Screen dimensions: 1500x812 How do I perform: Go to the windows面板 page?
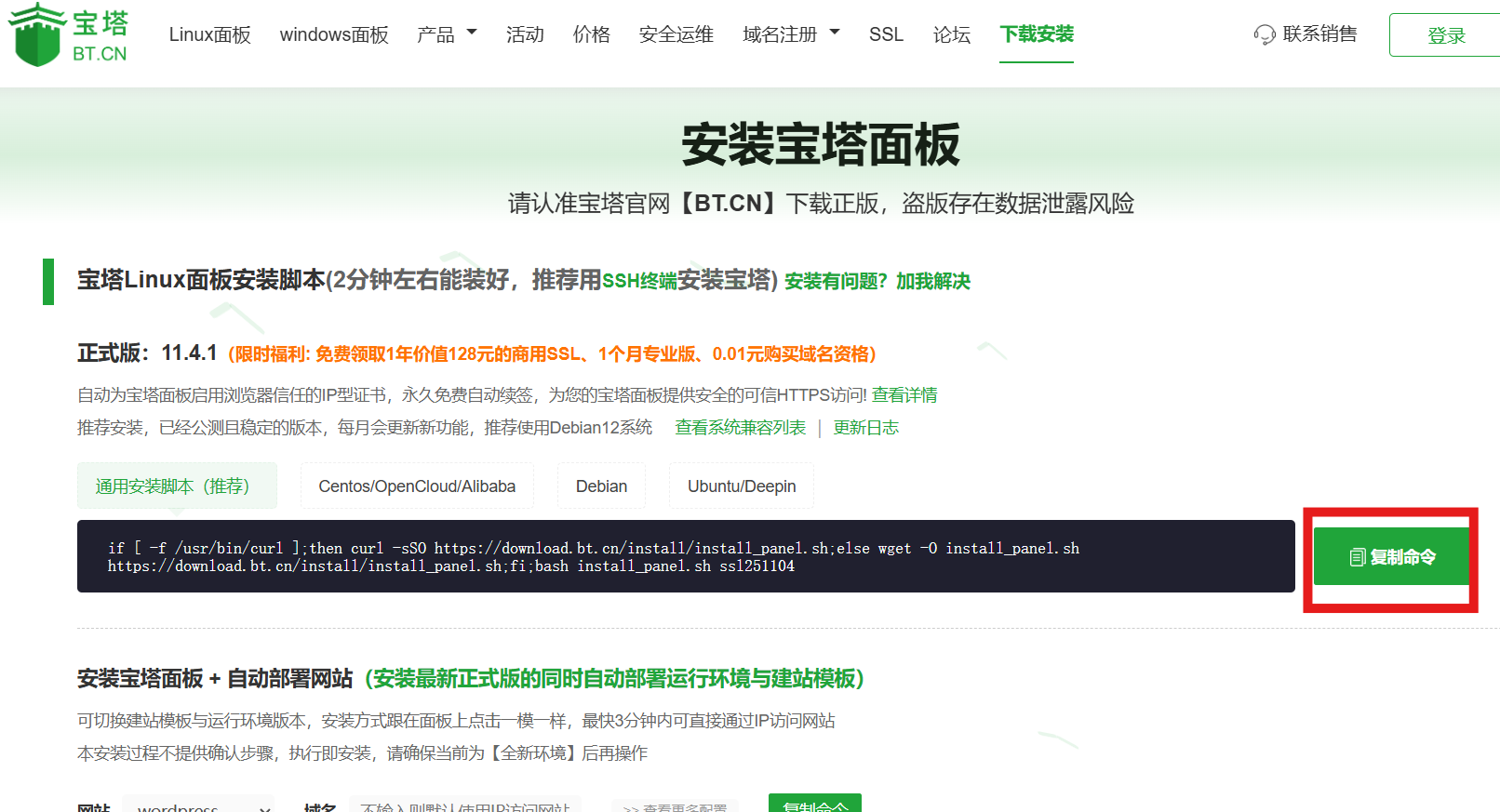point(334,34)
